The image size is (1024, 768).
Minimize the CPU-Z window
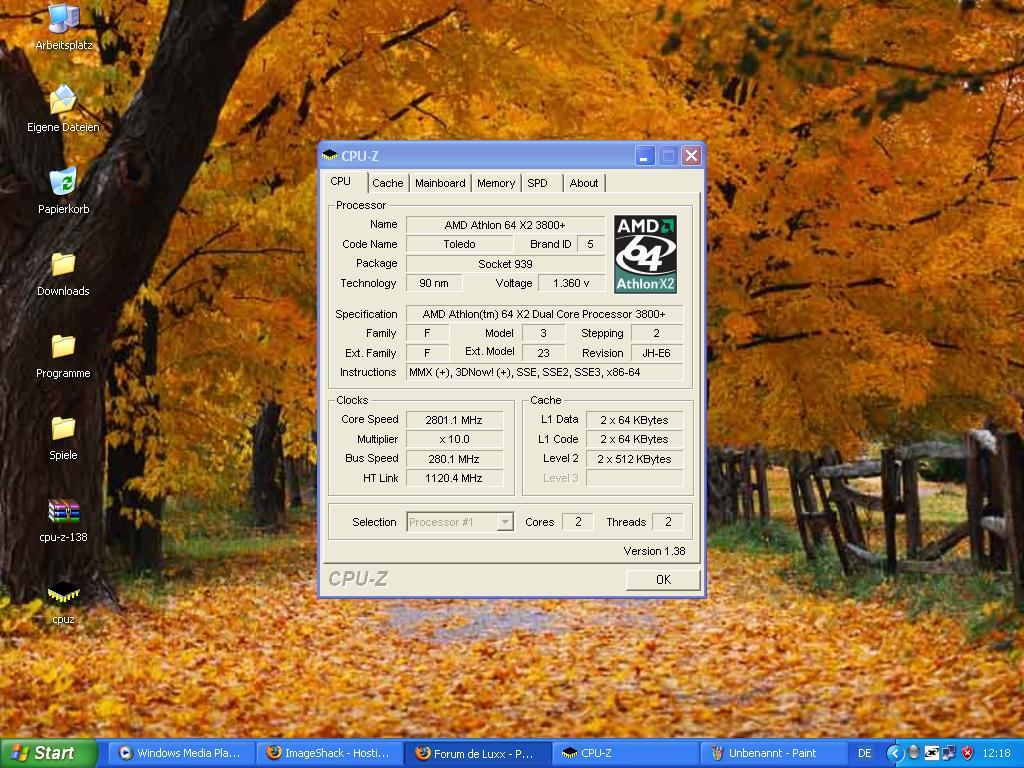coord(645,155)
